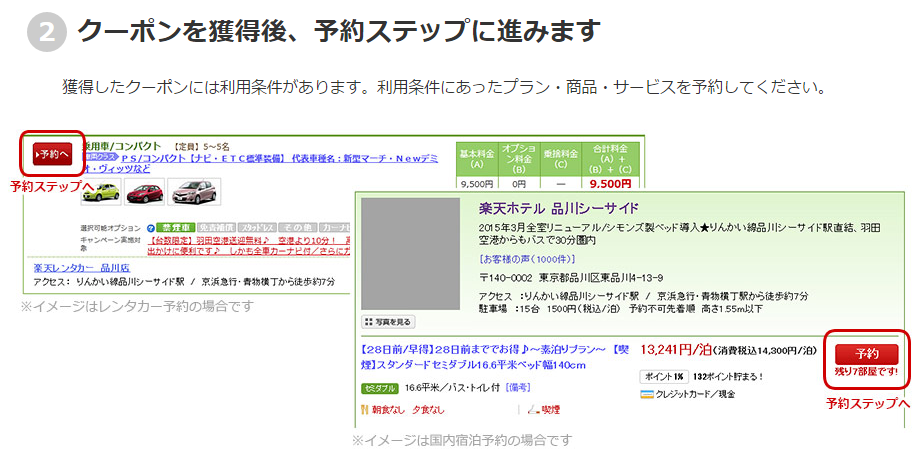Select the red car thumbnail
Screen dimensions: 918x458
point(144,192)
